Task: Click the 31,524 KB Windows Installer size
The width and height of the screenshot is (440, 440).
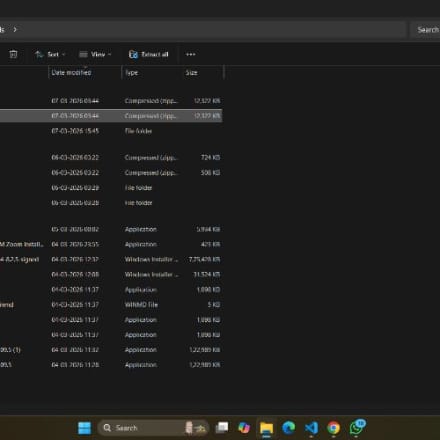Action: 207,275
